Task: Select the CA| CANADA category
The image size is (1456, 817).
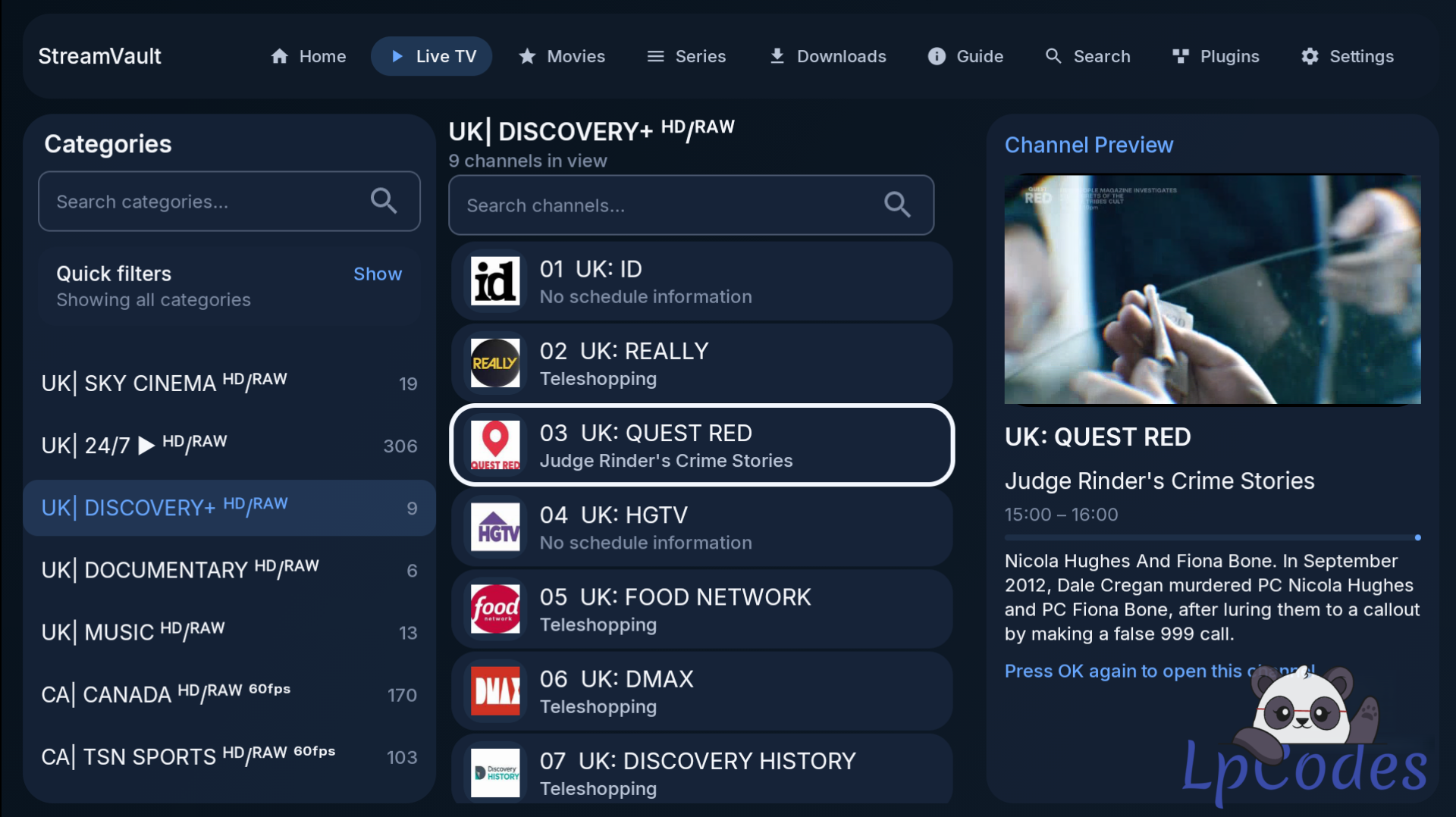Action: click(x=229, y=694)
